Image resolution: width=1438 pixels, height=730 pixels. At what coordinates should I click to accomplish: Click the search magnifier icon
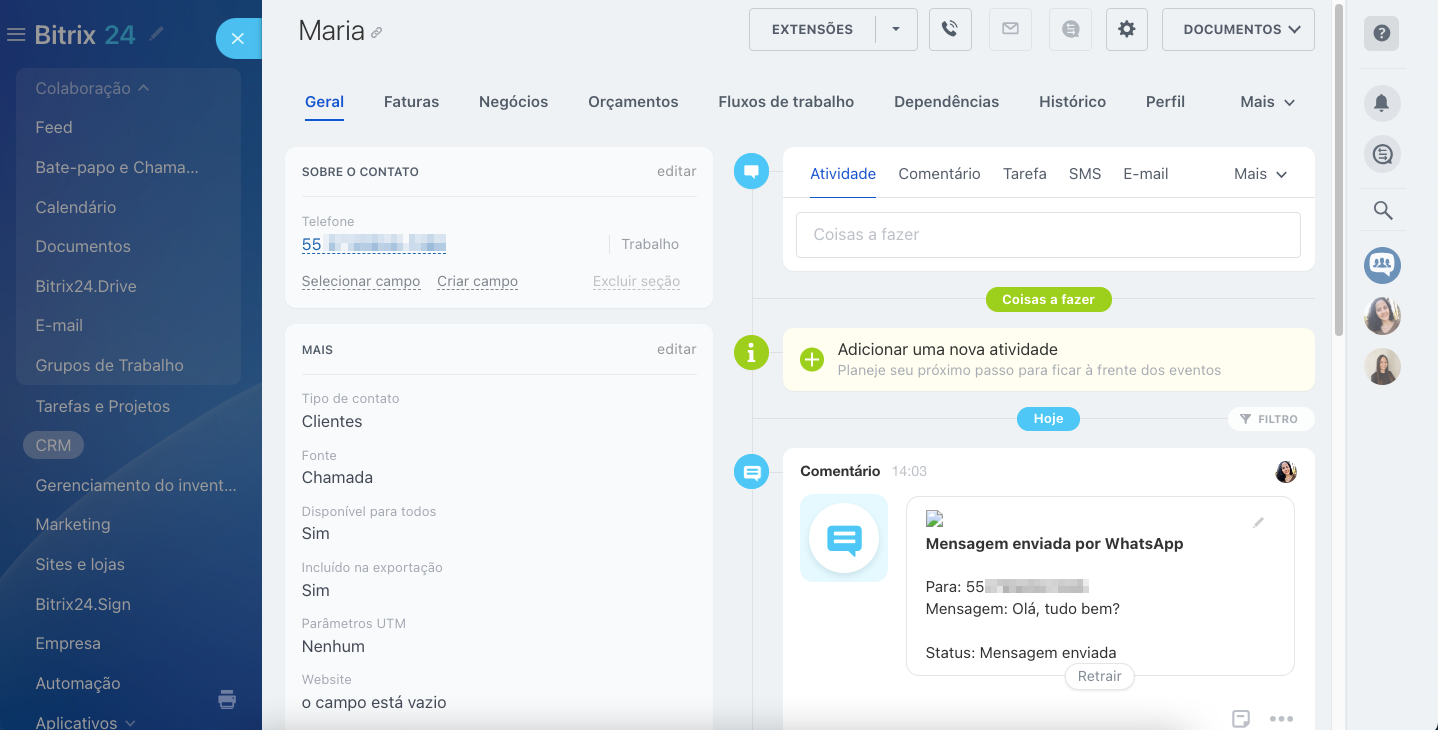point(1382,211)
